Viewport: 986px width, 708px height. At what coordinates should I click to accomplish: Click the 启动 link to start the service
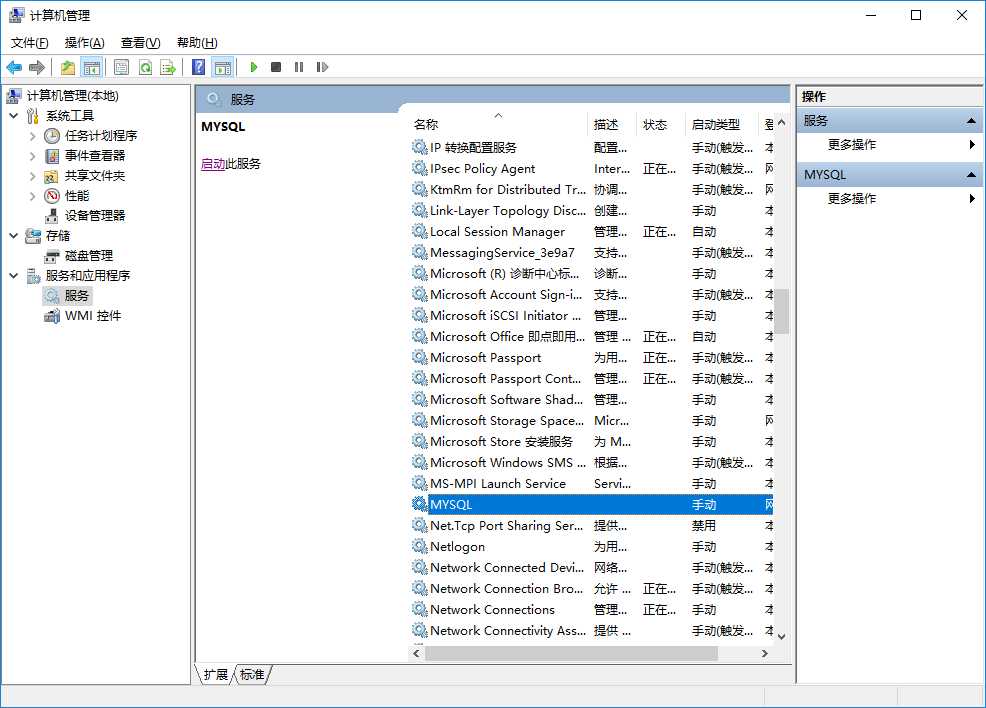point(213,164)
